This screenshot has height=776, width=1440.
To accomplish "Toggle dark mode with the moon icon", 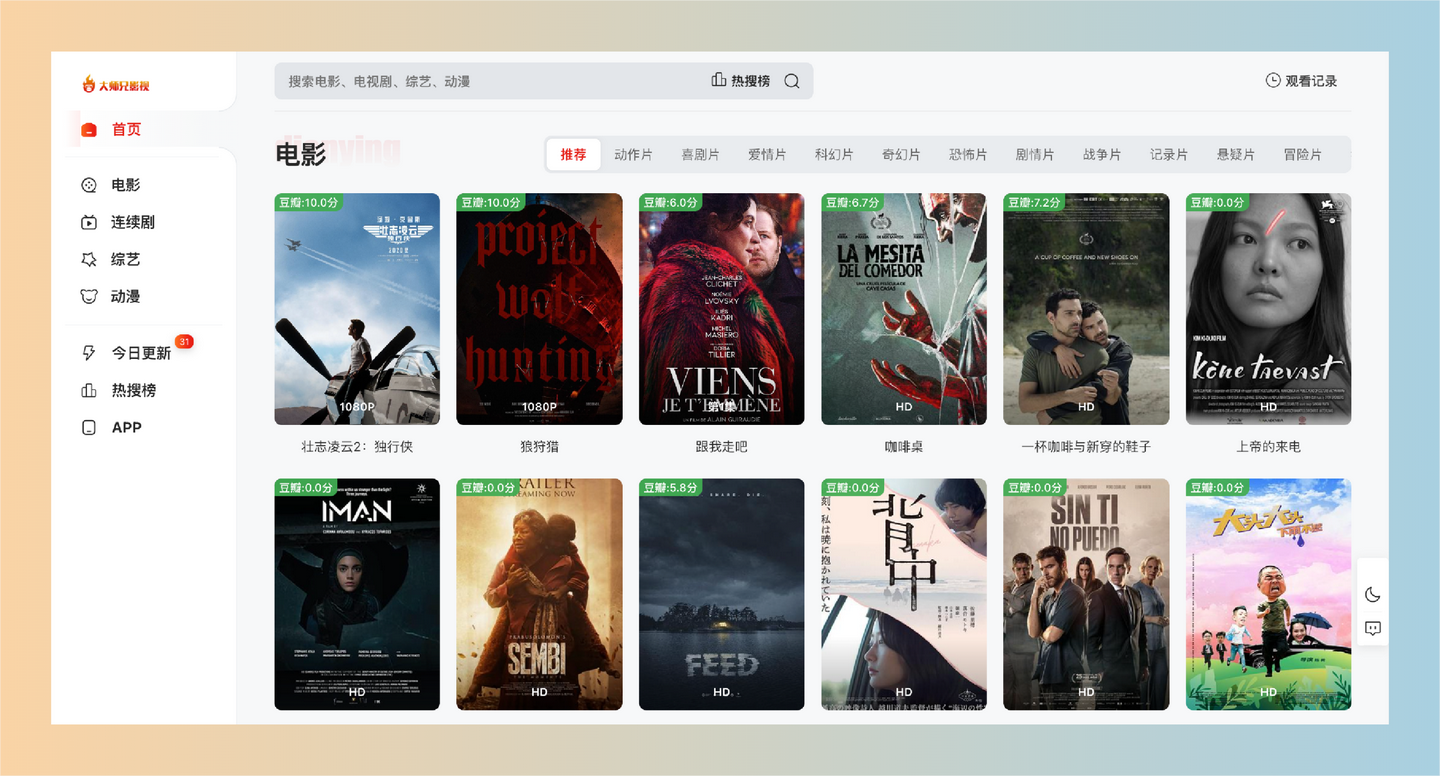I will pyautogui.click(x=1373, y=595).
